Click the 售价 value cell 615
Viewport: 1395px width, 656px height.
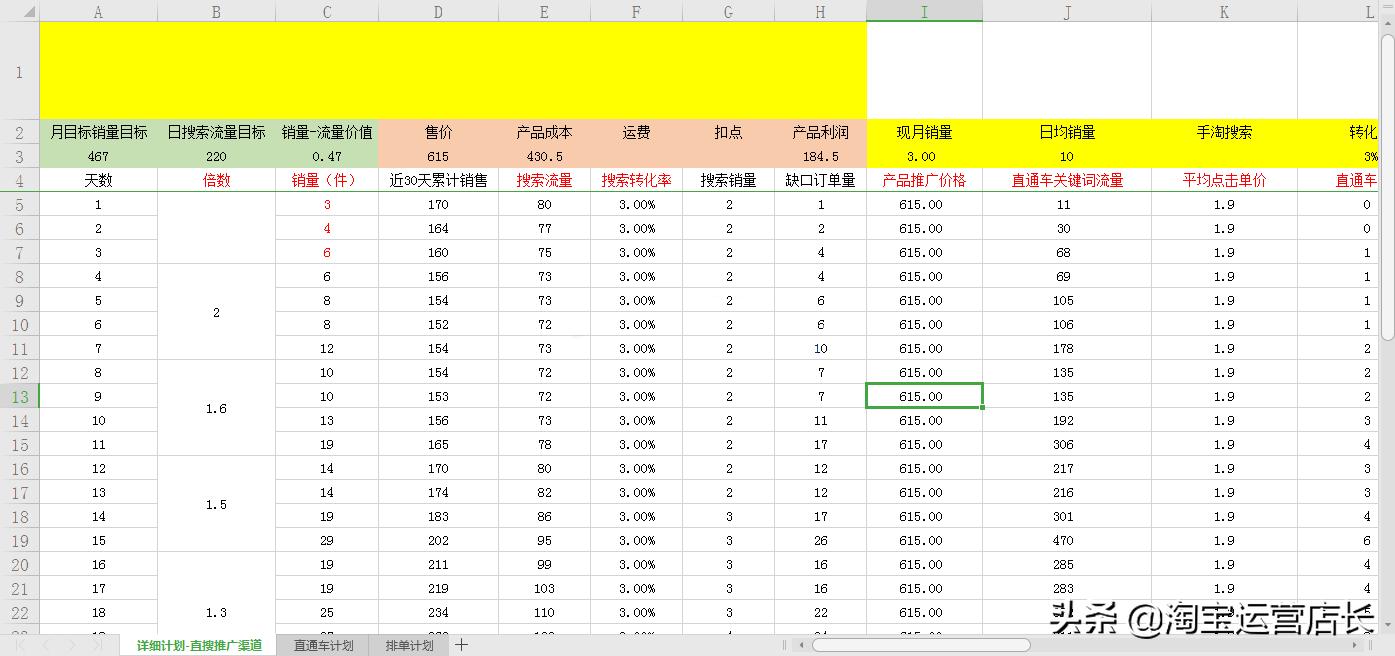tap(438, 157)
